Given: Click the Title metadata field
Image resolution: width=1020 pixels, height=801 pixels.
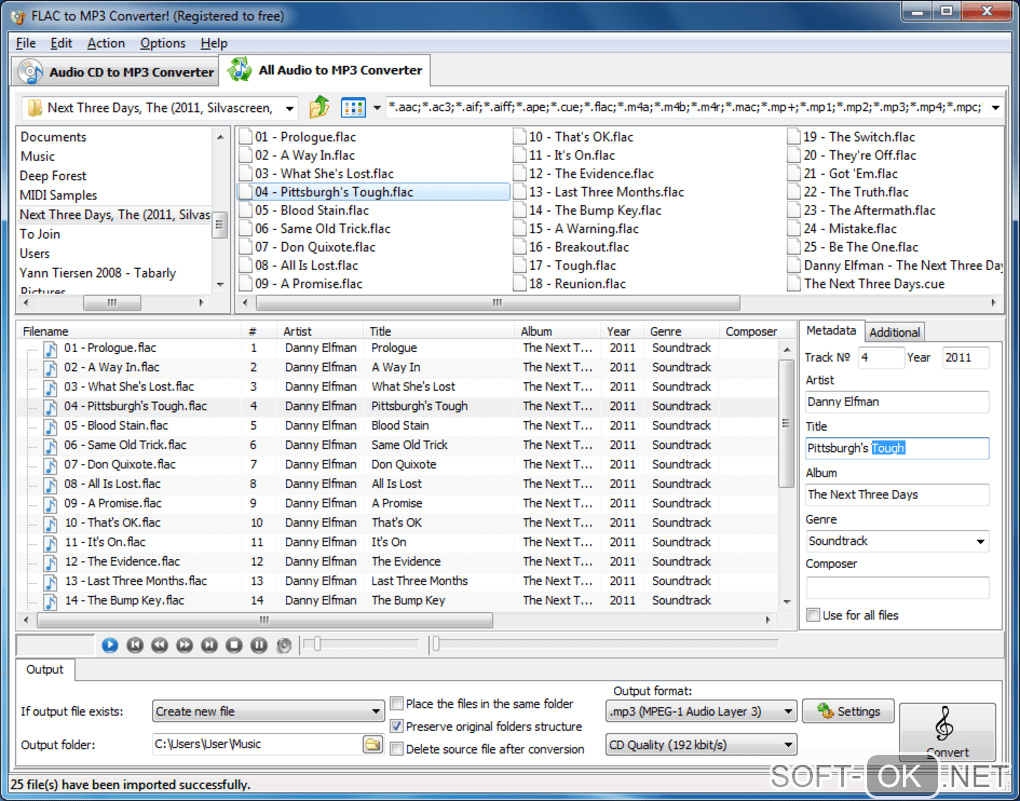Looking at the screenshot, I should pyautogui.click(x=897, y=448).
